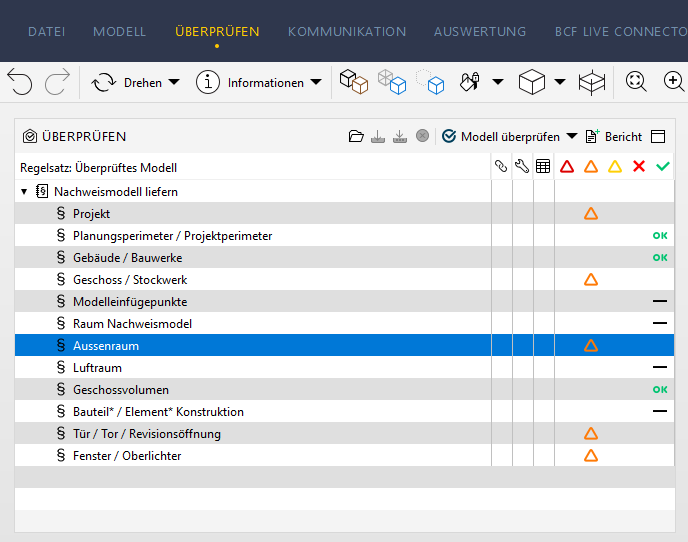
Task: Click the OK status in Geschossvolumen row
Action: (x=660, y=390)
